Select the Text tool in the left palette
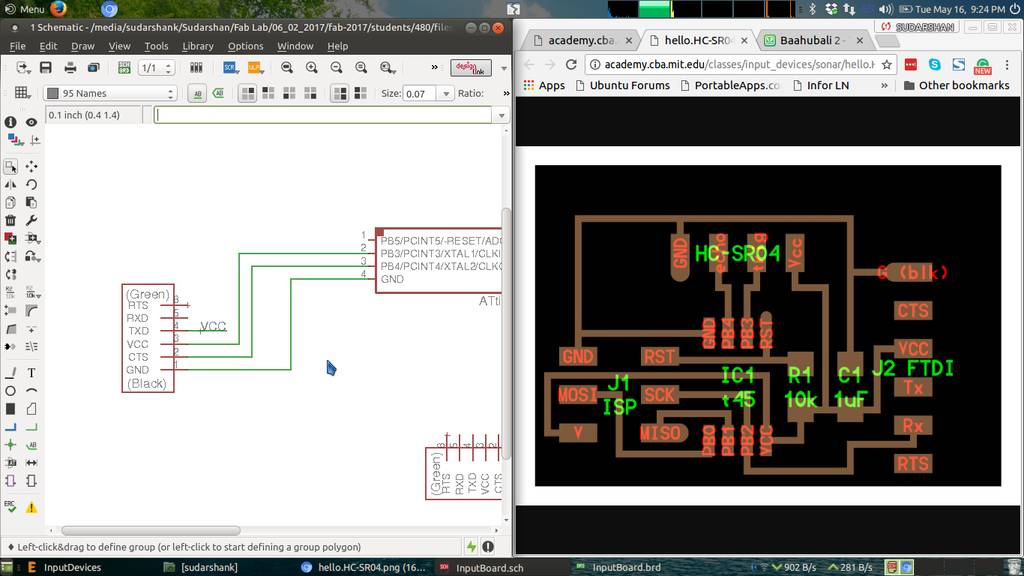Viewport: 1024px width, 576px height. point(31,373)
